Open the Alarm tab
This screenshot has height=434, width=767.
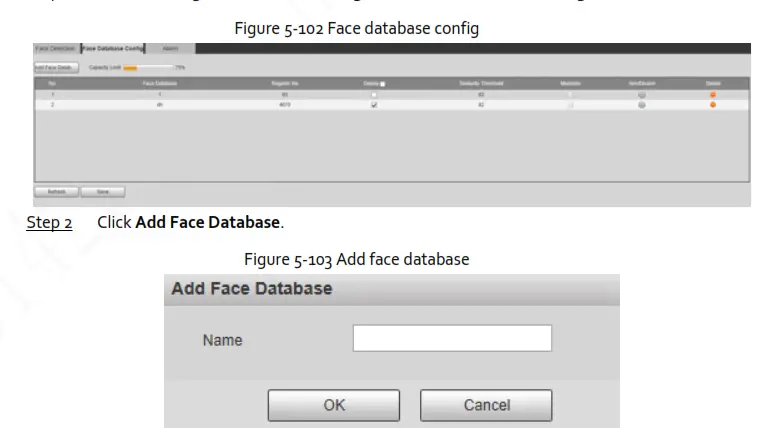pos(170,48)
